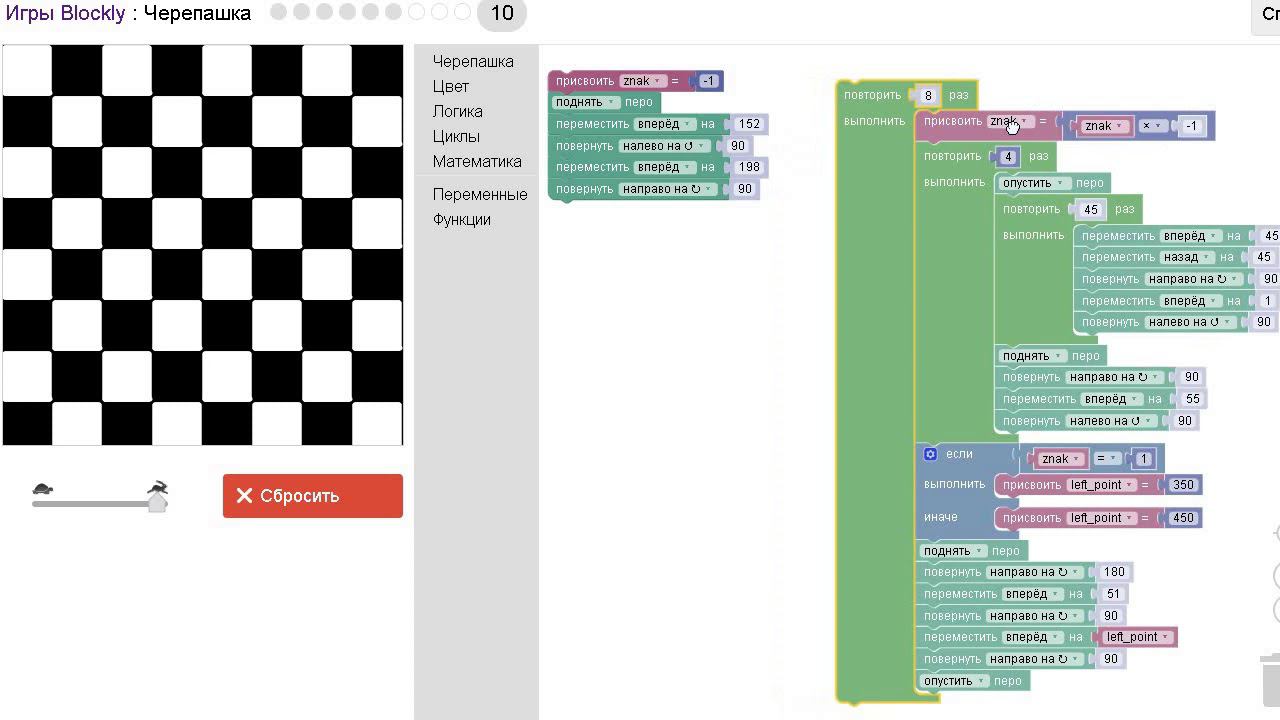Go to level 3 dot
Viewport: 1280px width, 720px height.
tap(324, 12)
